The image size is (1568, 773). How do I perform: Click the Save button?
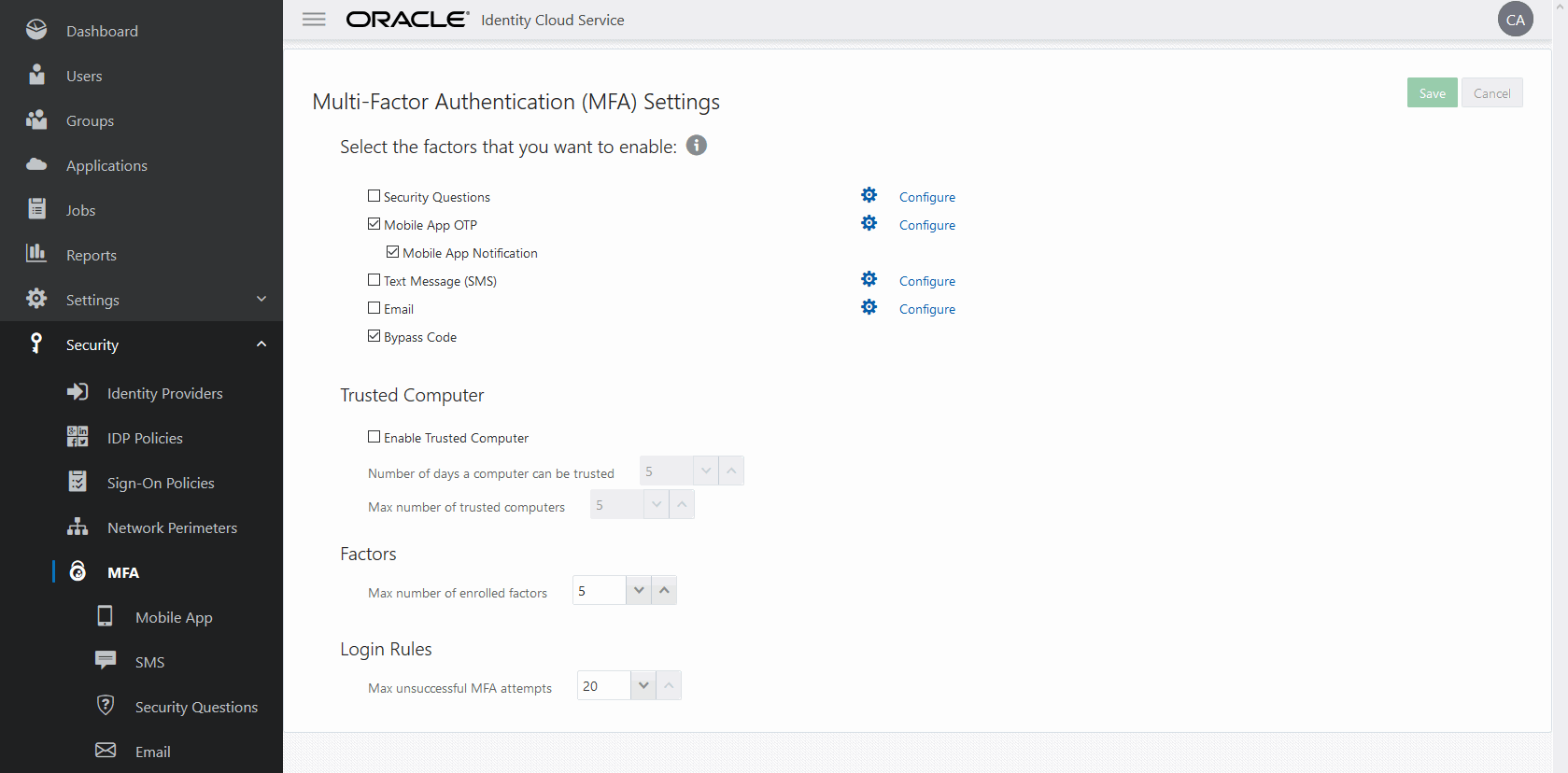coord(1432,93)
